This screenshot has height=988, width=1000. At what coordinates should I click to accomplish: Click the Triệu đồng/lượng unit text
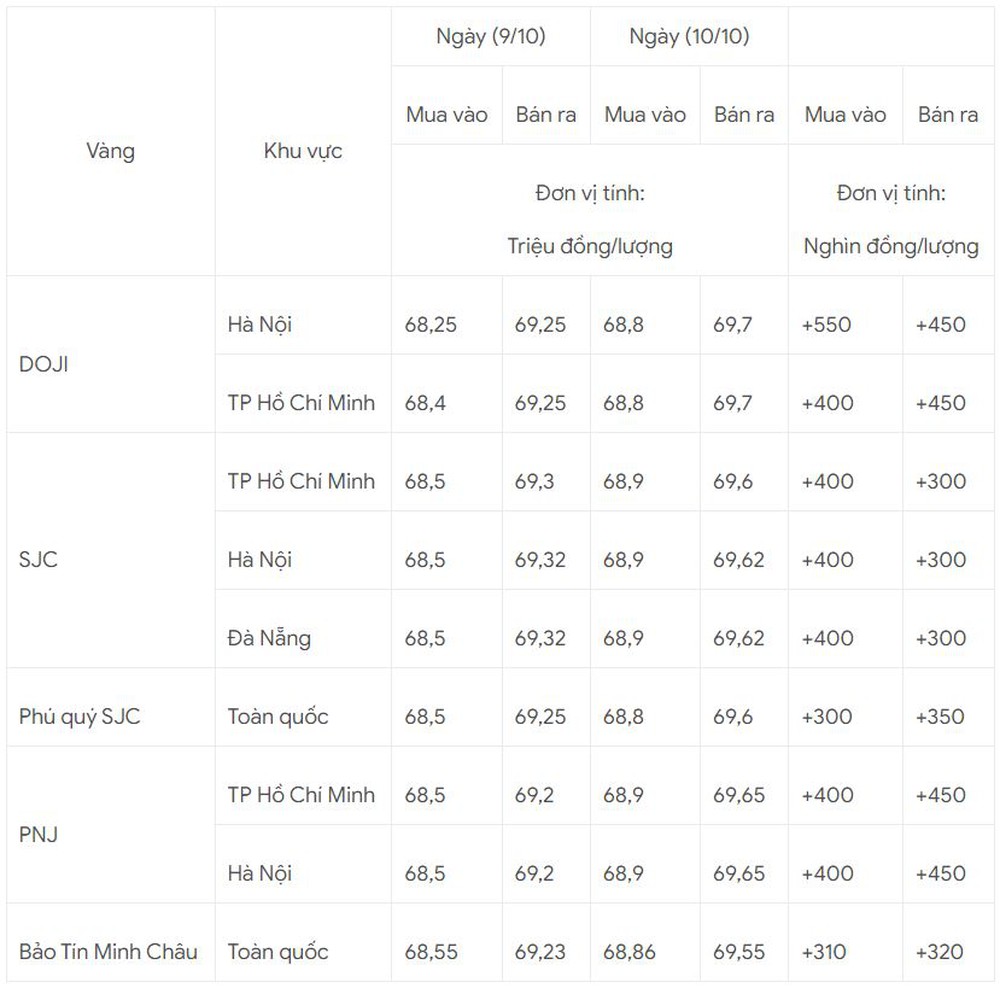(590, 246)
